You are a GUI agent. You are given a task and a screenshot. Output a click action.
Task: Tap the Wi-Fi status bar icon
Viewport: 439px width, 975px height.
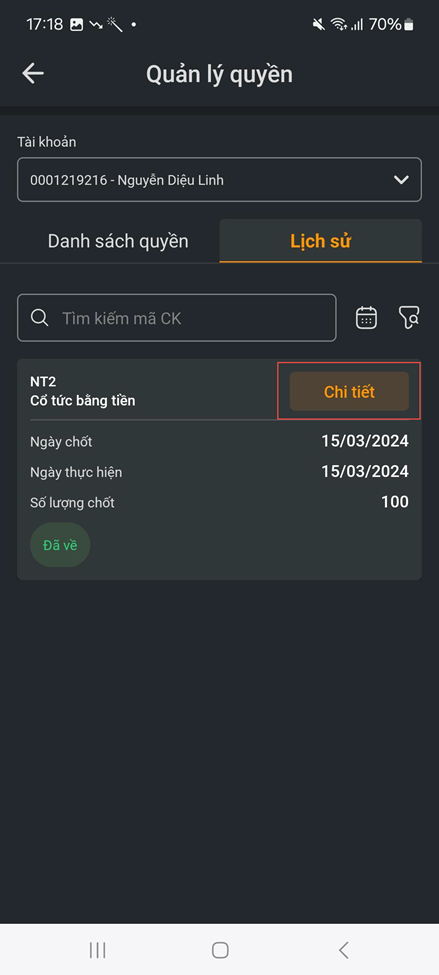(338, 24)
